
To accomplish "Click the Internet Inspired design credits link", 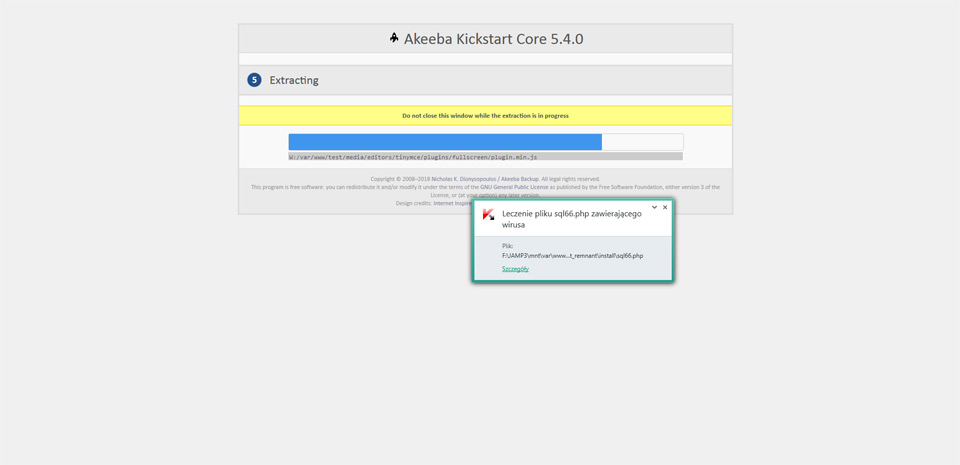I will 453,203.
